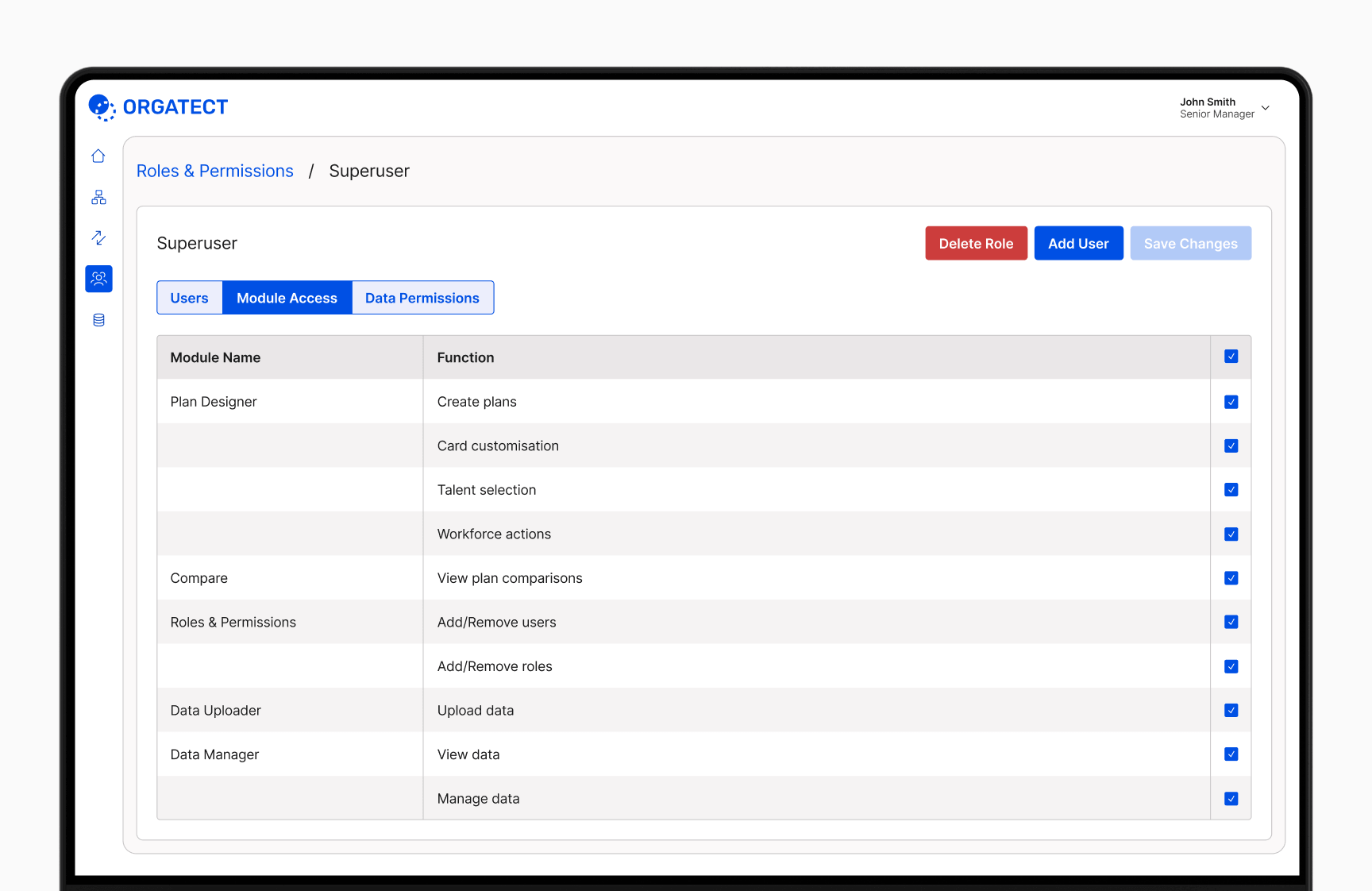Uncheck the Create plans checkbox
The height and width of the screenshot is (891, 1372).
click(x=1231, y=402)
